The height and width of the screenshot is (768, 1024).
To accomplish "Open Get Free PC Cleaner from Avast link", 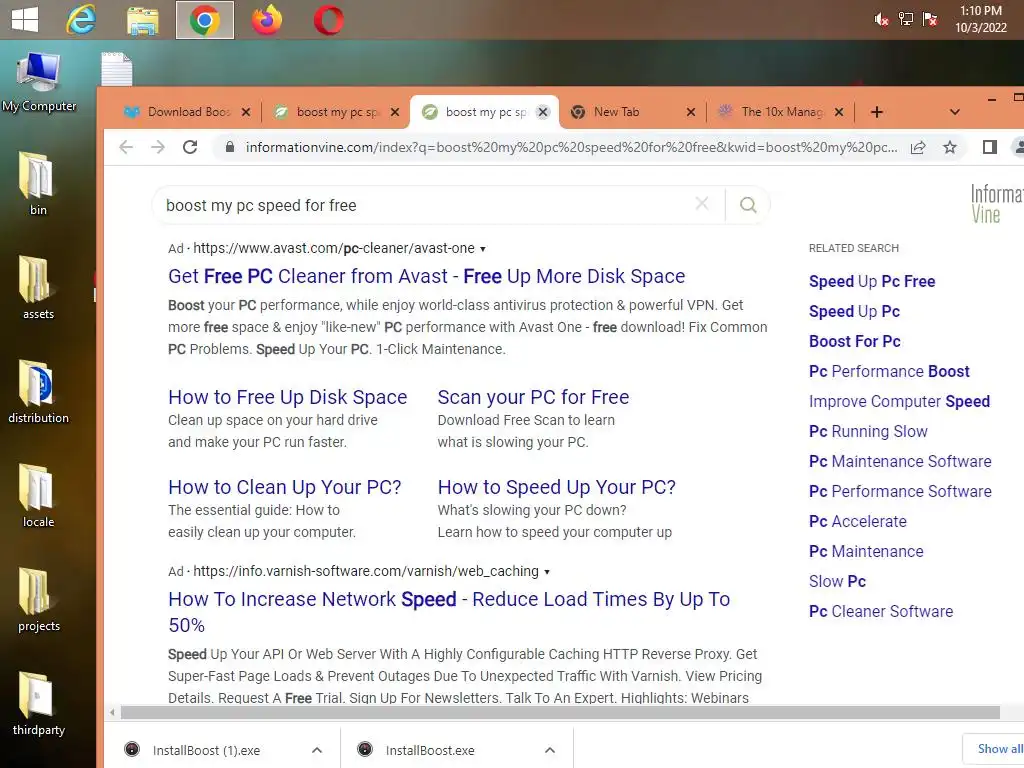I will (426, 276).
